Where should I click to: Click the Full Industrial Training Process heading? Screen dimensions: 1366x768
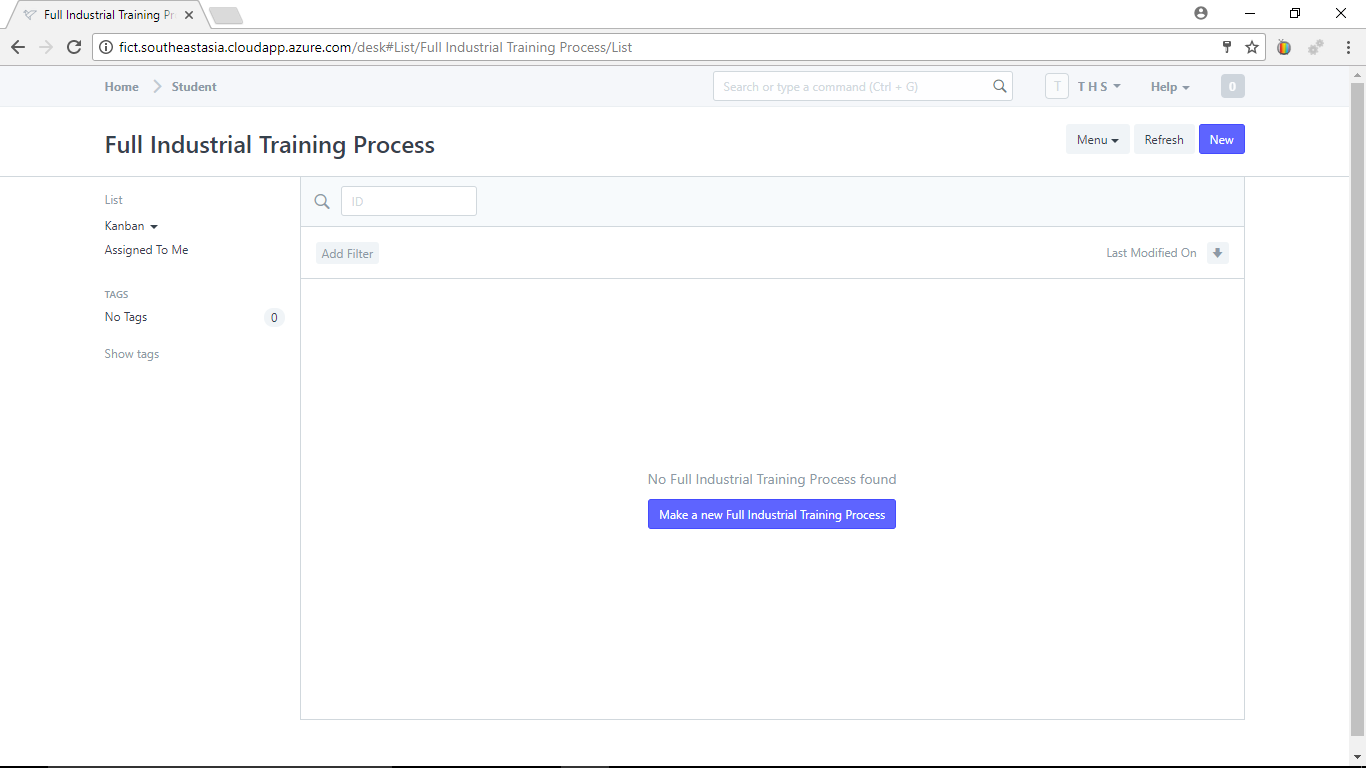(270, 145)
